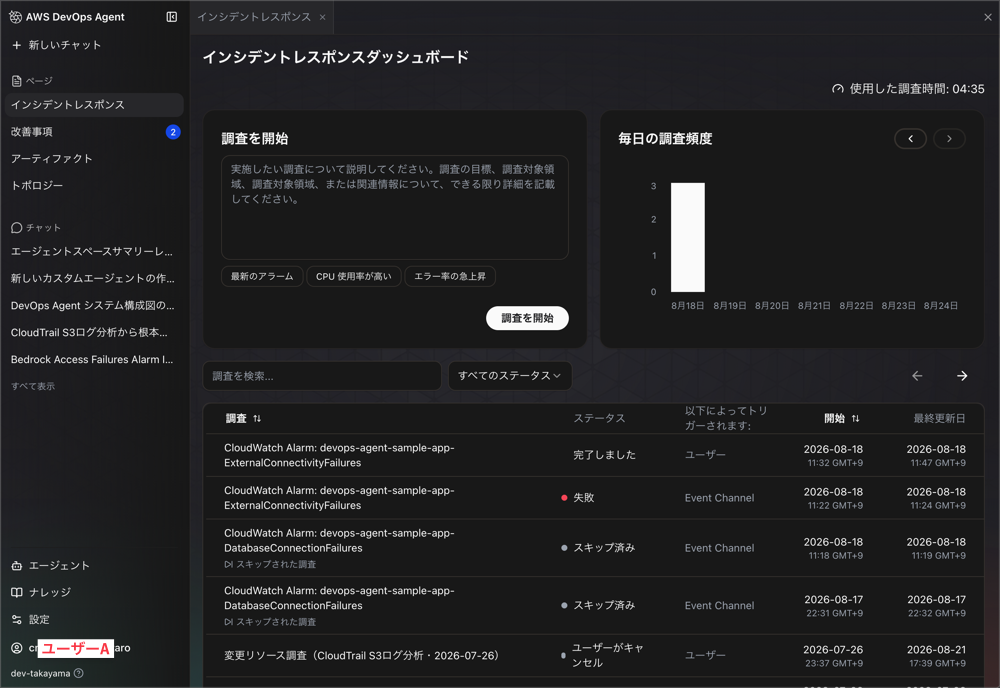Image resolution: width=1000 pixels, height=688 pixels.
Task: Show all chats via すべて表示
Action: [33, 386]
